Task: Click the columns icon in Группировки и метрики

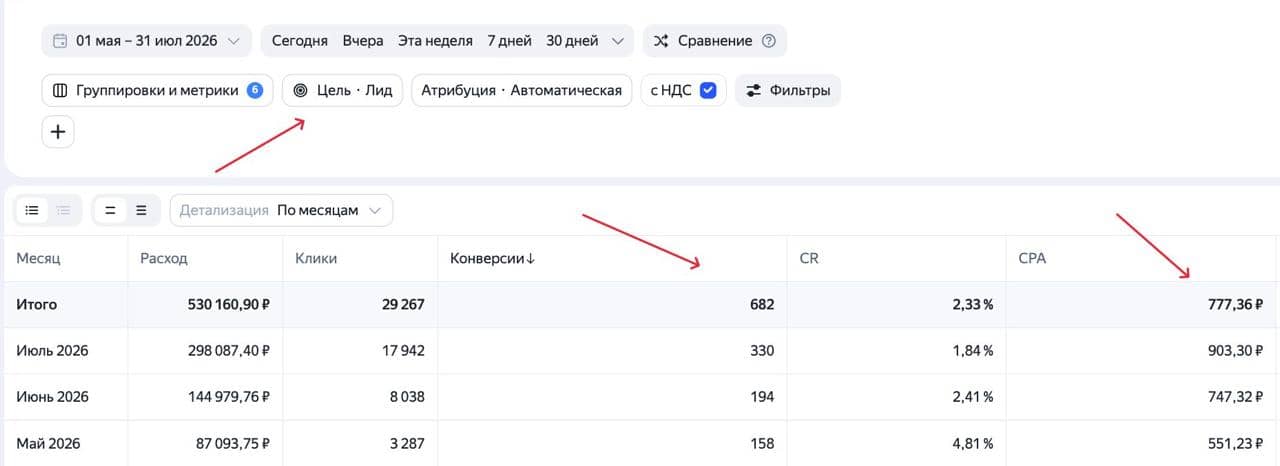Action: point(60,90)
